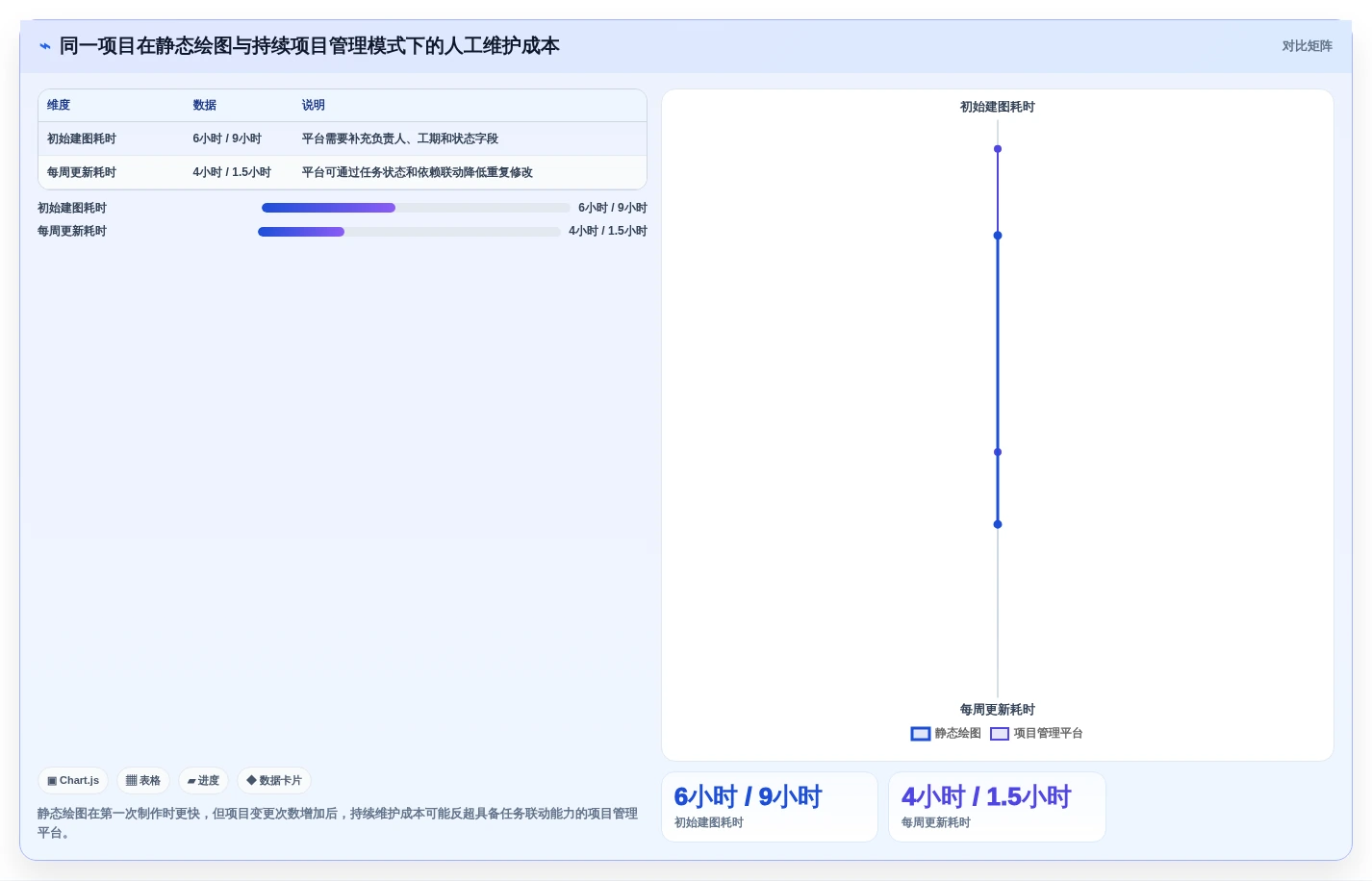Click the 每周更新耗时 progress label
The image size is (1372, 881).
pos(72,232)
